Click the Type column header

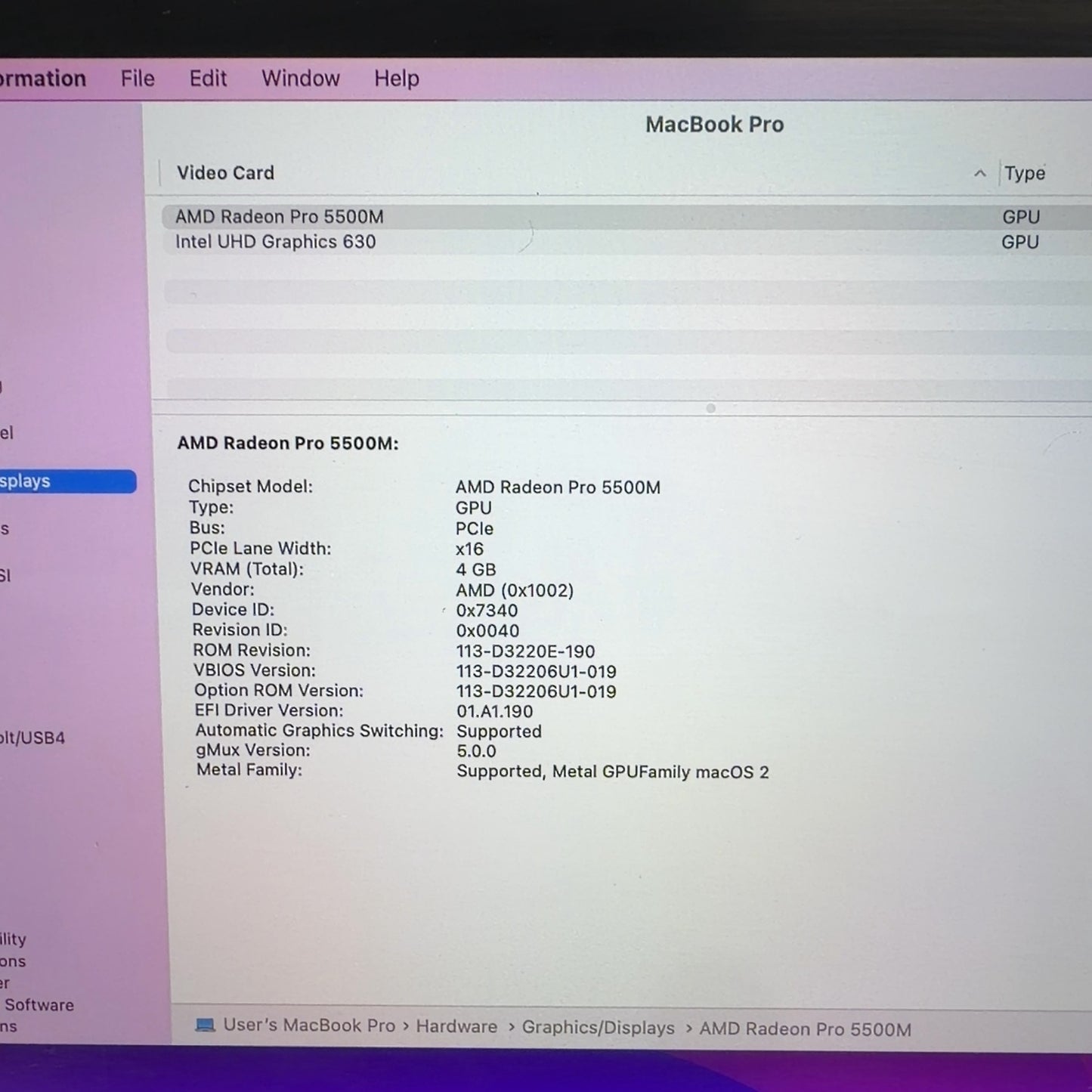(x=1025, y=173)
